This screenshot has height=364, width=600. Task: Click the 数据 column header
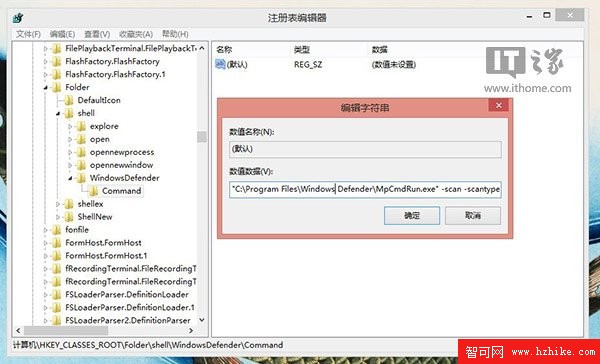(x=380, y=50)
